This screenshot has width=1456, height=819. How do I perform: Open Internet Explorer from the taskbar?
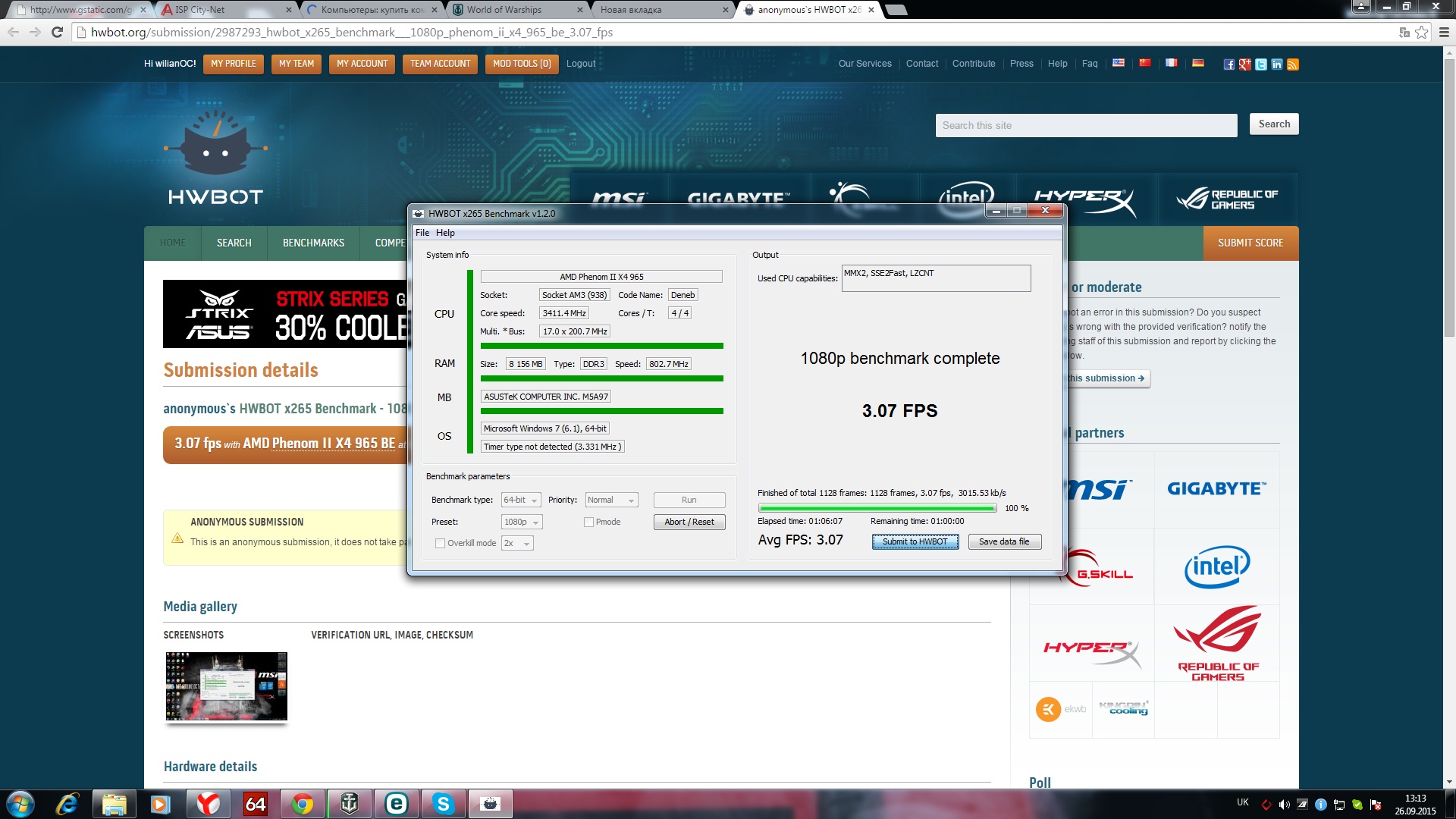(67, 804)
